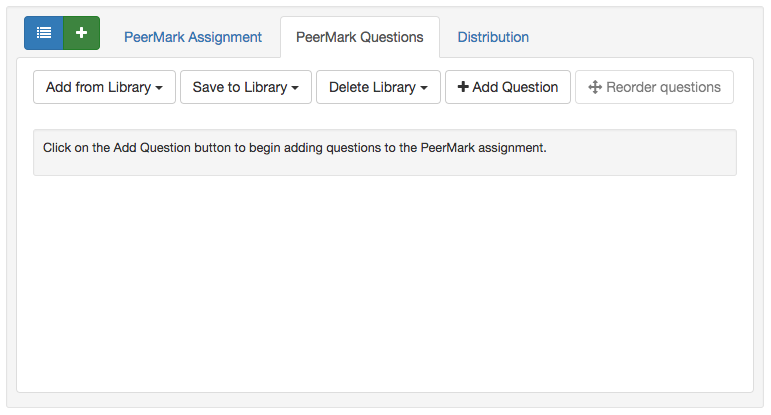
Task: Click the blue list view icon
Action: coord(44,33)
